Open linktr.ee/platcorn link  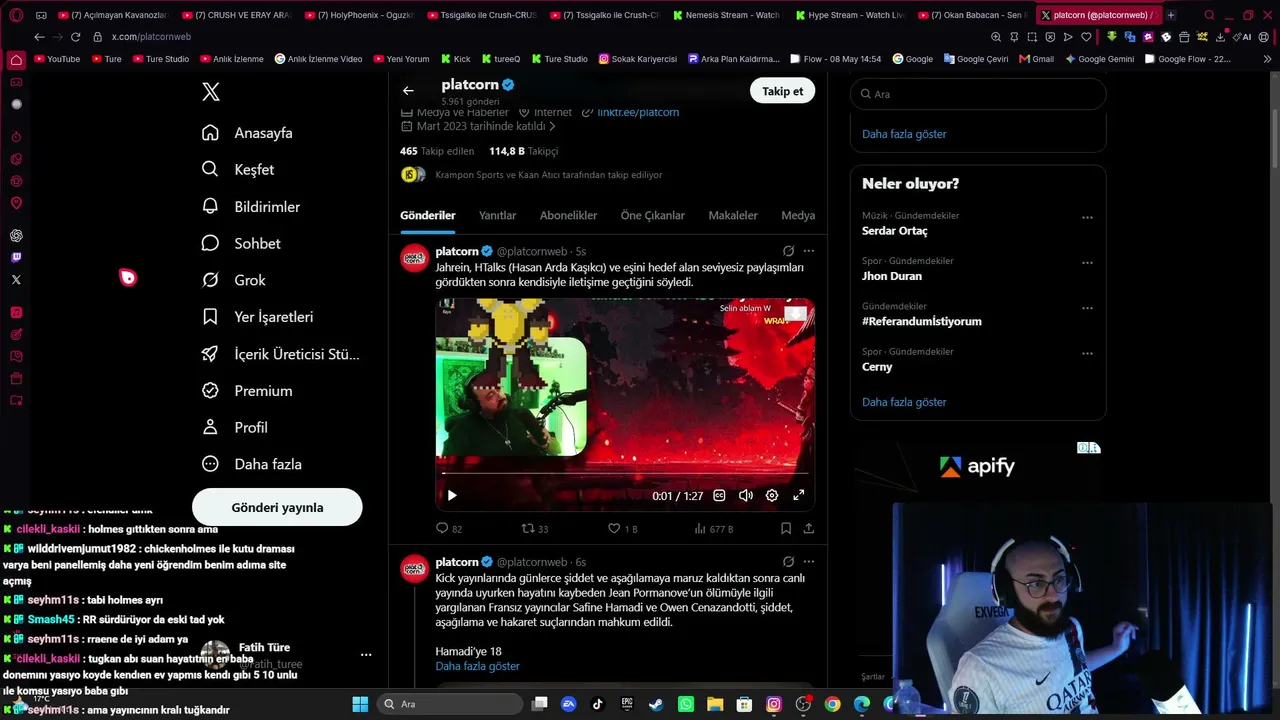[638, 112]
